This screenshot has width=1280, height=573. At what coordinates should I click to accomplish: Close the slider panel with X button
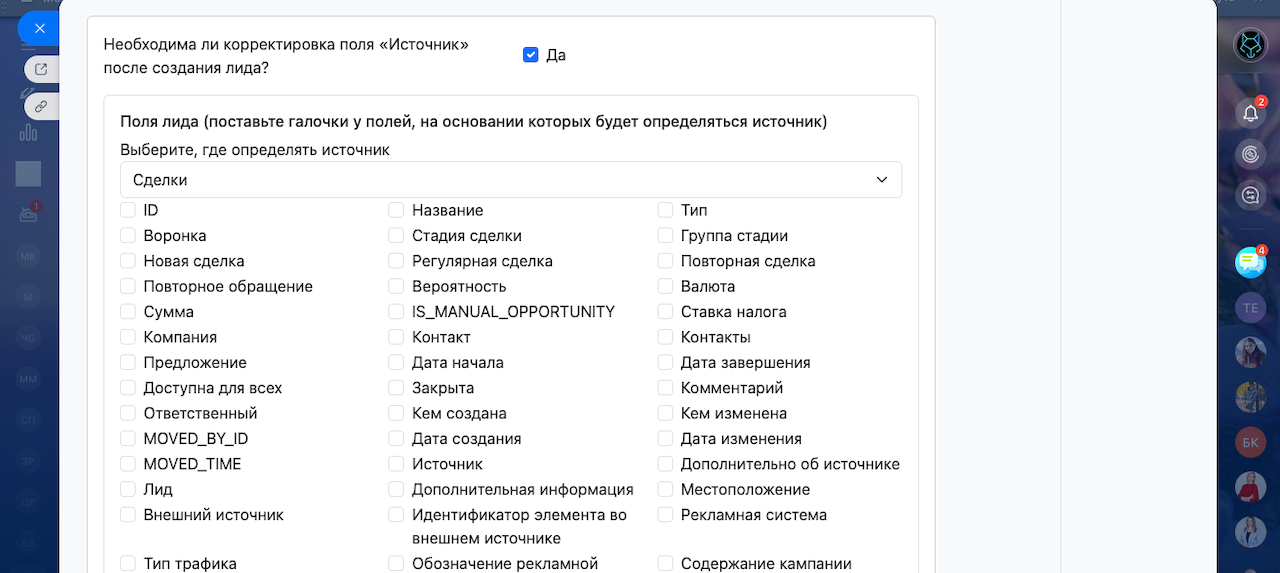[39, 28]
